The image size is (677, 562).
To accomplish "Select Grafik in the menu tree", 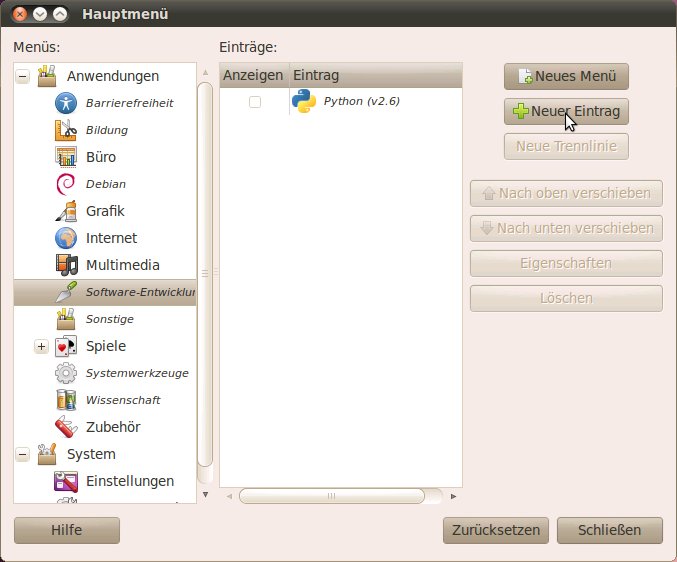I will 104,211.
